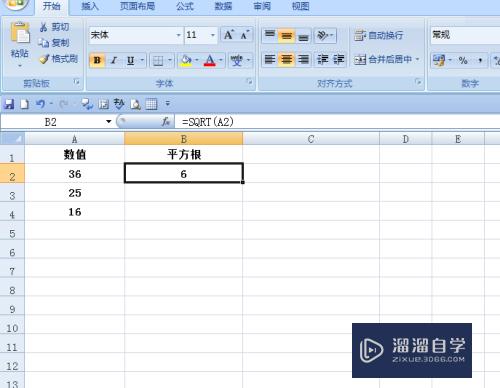Screen dimensions: 500x388
Task: Apply red font color A
Action: 210,61
